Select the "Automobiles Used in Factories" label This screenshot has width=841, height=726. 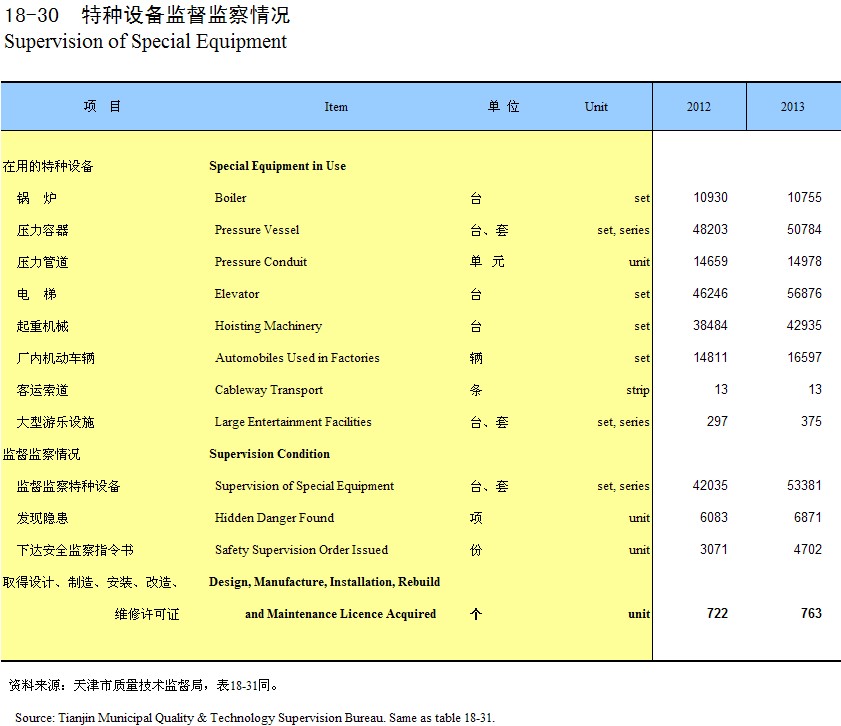[297, 358]
